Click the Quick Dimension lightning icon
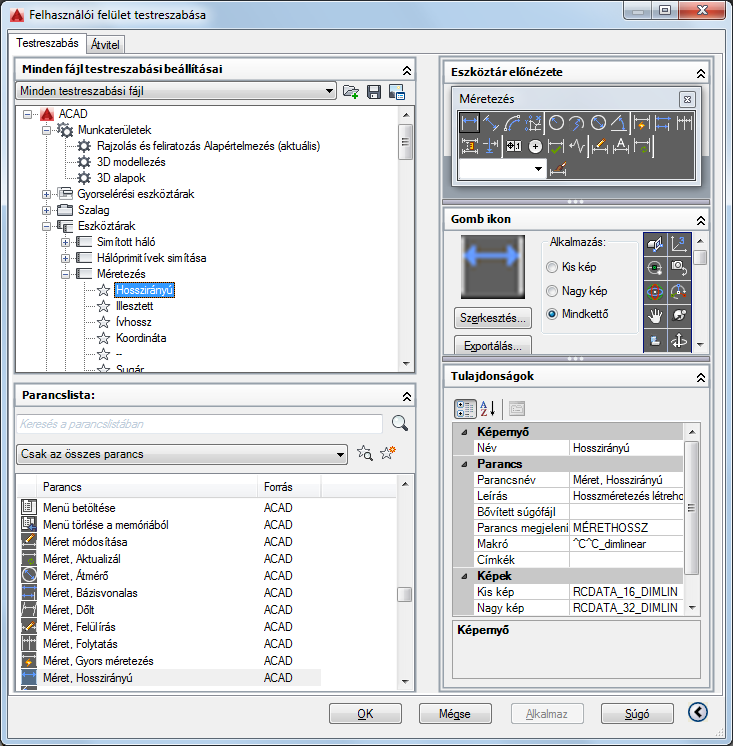The width and height of the screenshot is (733, 746). coord(642,123)
